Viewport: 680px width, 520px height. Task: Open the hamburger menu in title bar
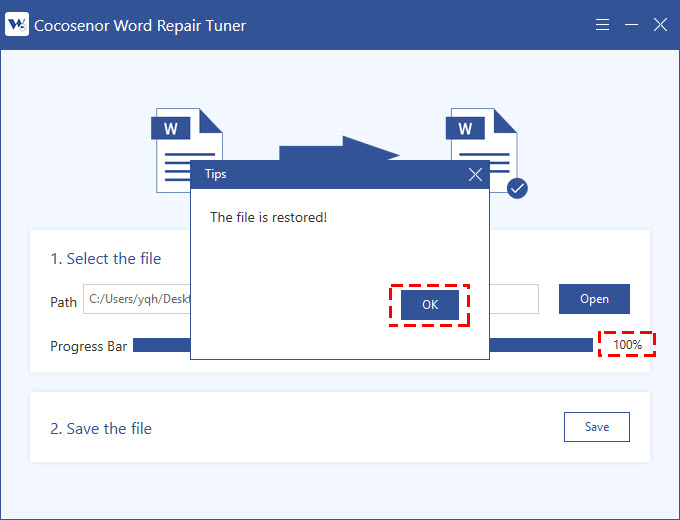(x=602, y=25)
